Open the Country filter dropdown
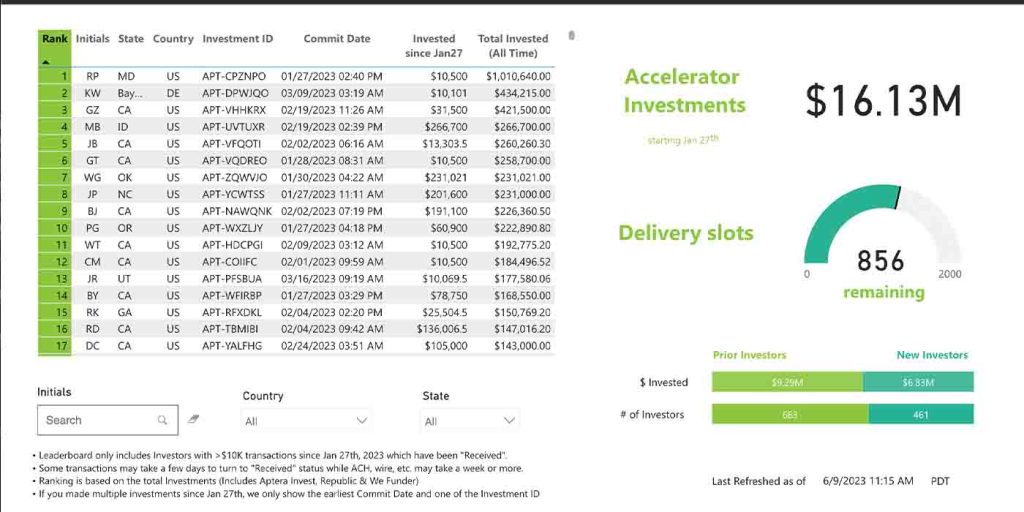1024x512 pixels. coord(306,421)
